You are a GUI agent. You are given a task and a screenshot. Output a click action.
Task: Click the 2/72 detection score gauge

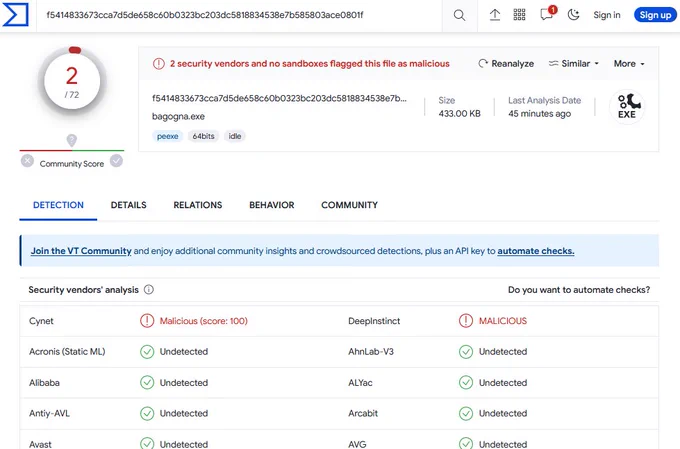(x=72, y=81)
